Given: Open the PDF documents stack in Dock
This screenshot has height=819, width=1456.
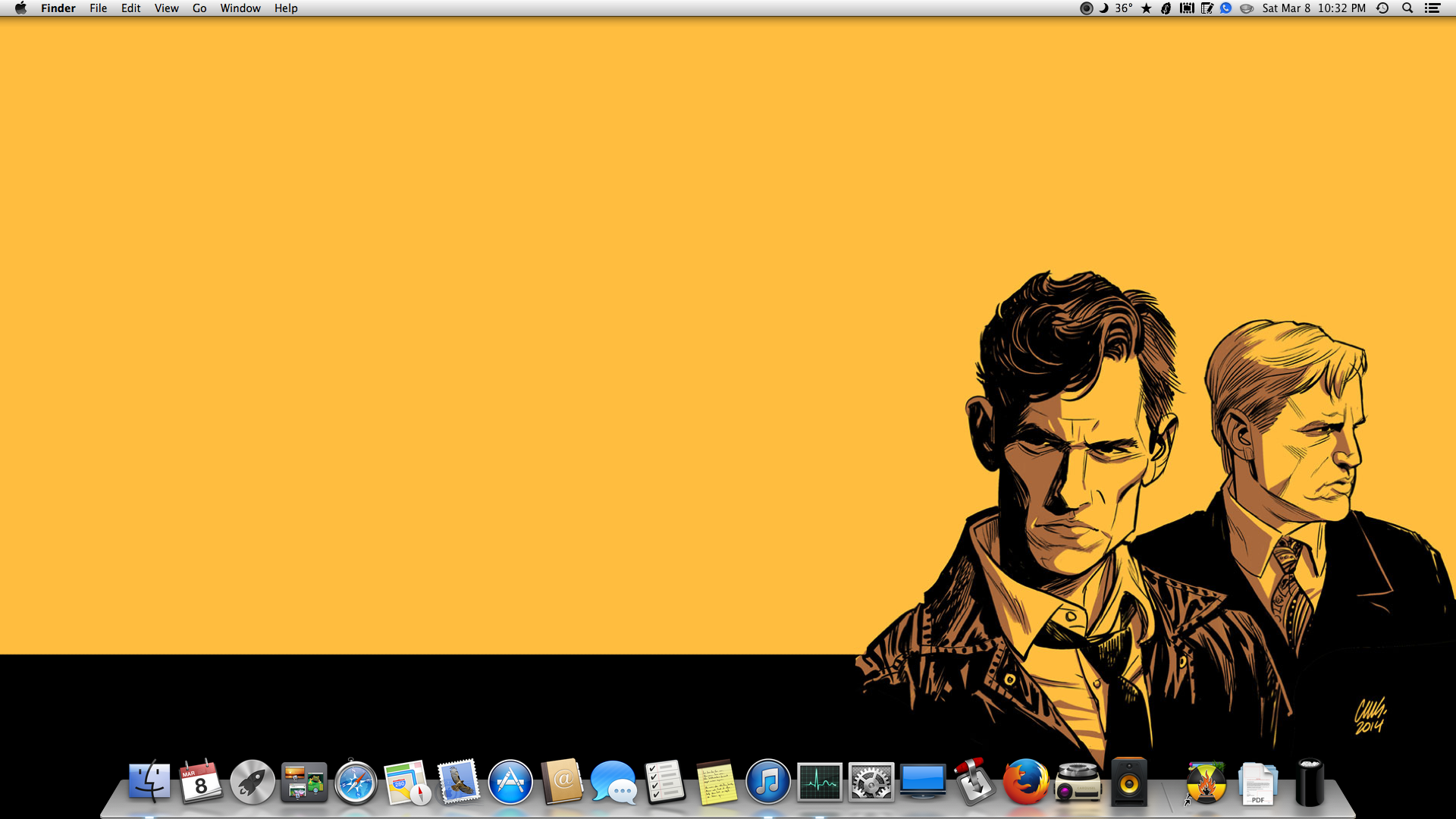Looking at the screenshot, I should (1258, 783).
